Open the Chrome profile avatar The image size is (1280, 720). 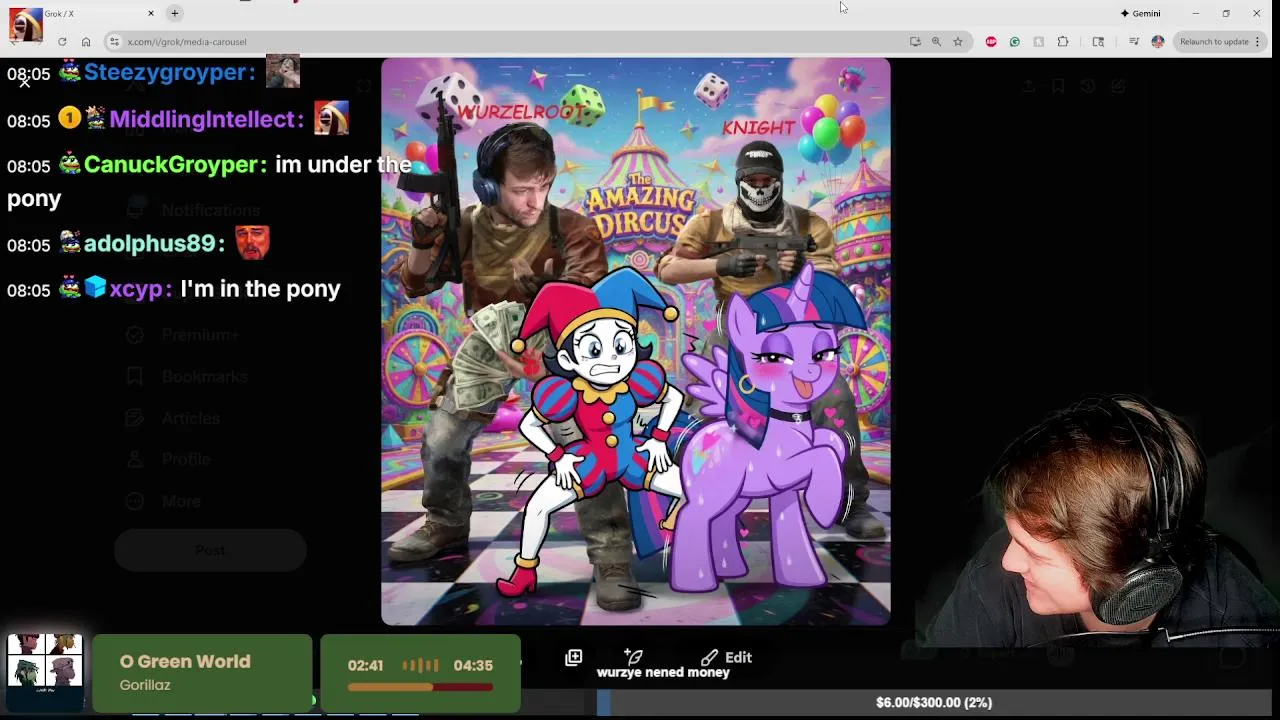[1158, 41]
